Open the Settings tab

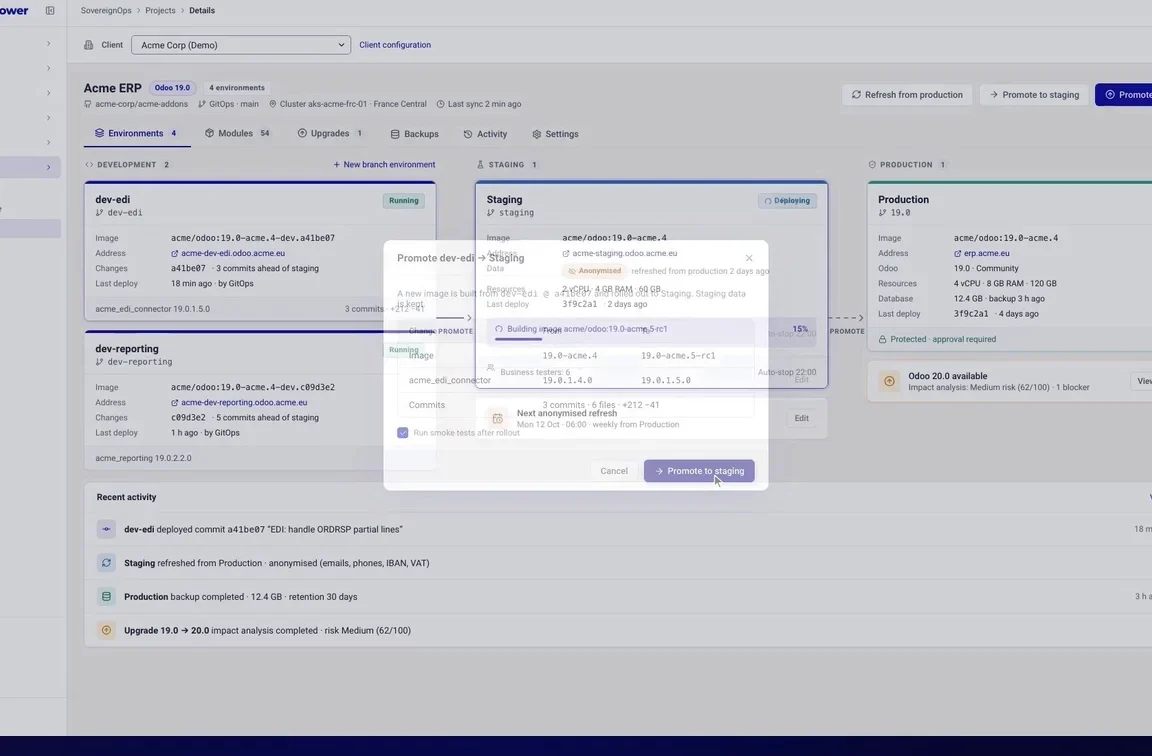coord(555,134)
